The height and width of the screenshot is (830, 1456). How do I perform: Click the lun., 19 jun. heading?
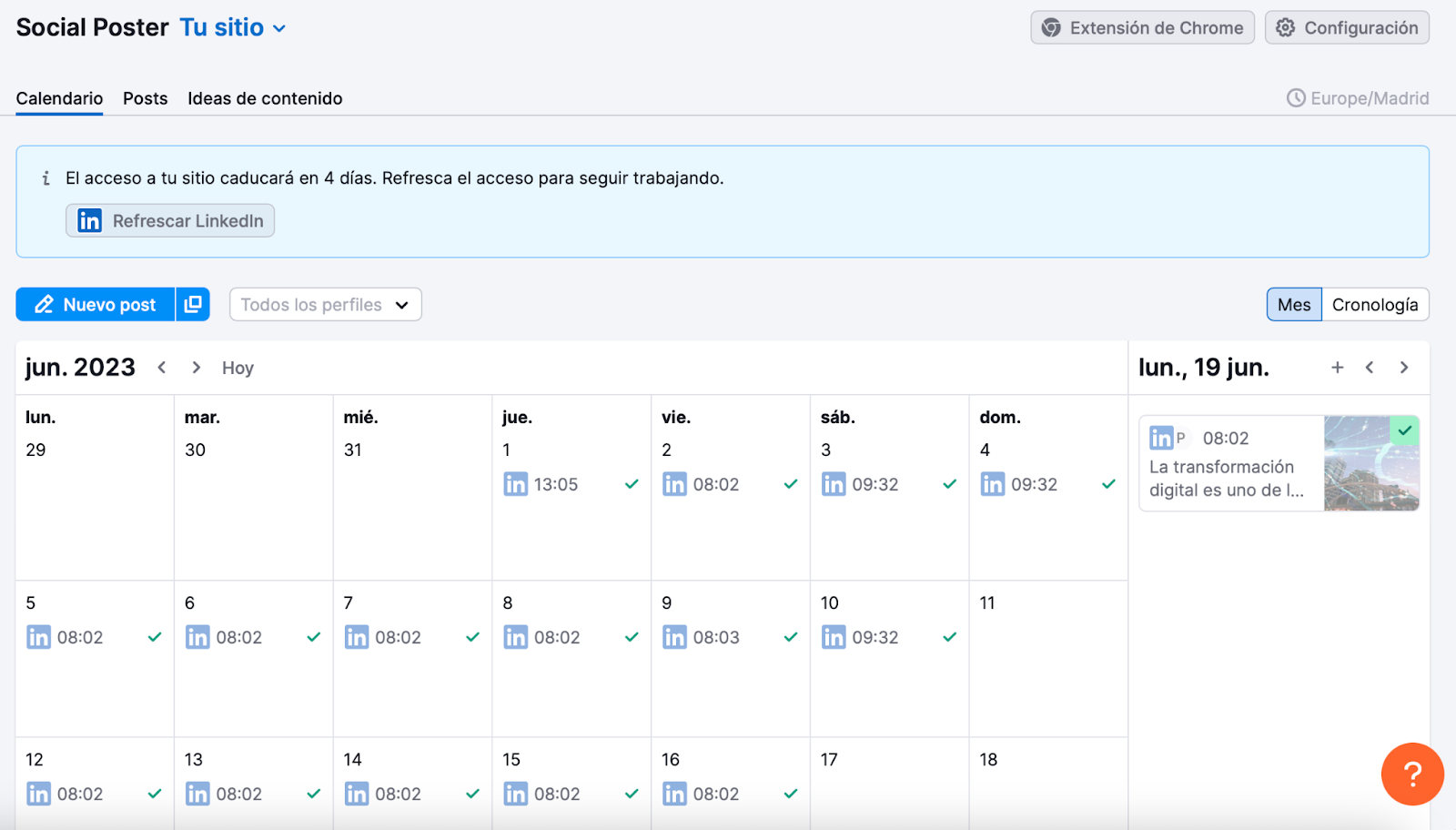(1203, 367)
